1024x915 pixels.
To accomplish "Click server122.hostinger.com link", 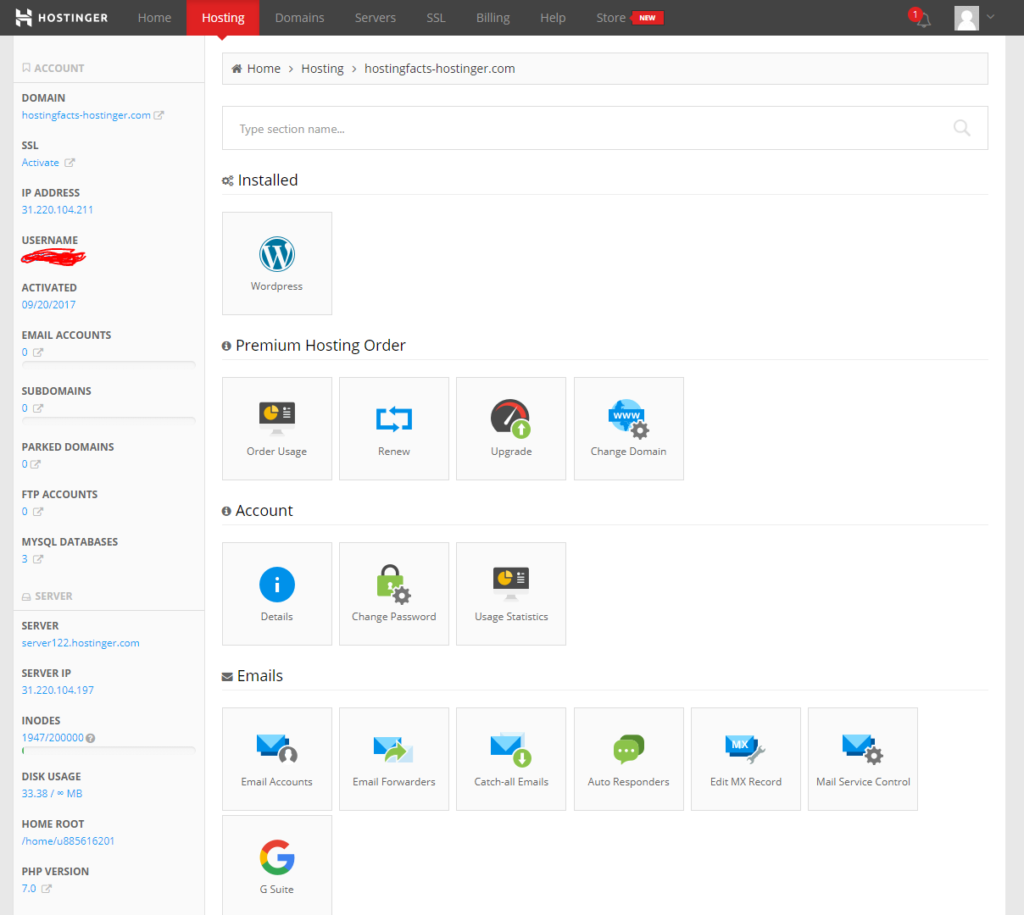I will (x=80, y=643).
